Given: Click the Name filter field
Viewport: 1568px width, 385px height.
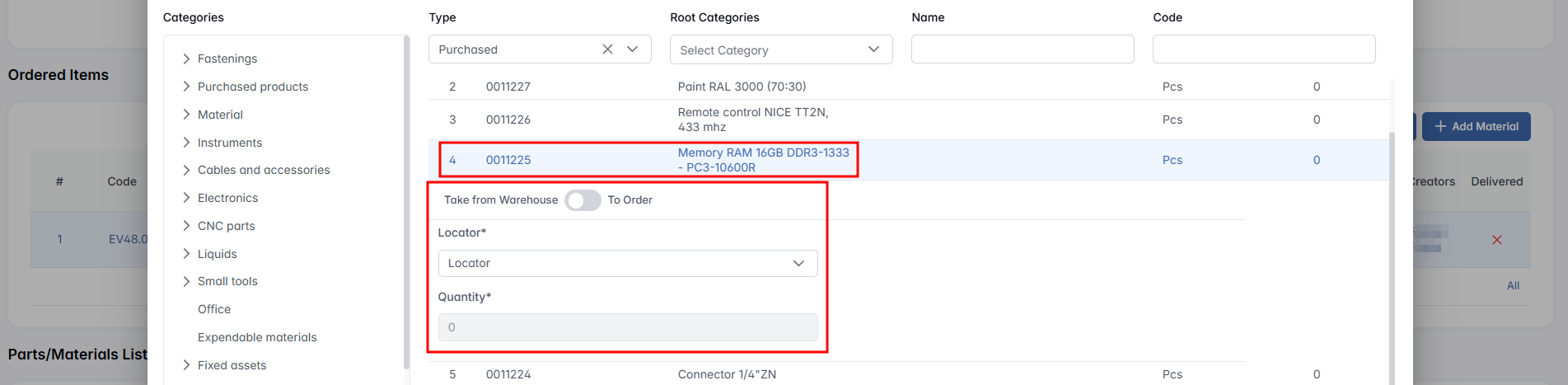Looking at the screenshot, I should tap(1022, 49).
